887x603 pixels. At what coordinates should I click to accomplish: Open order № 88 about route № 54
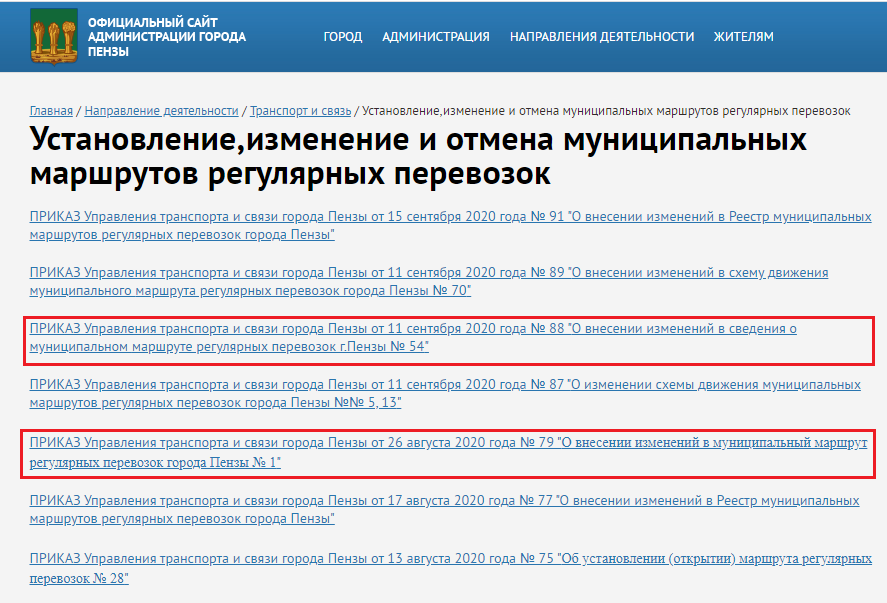[413, 337]
